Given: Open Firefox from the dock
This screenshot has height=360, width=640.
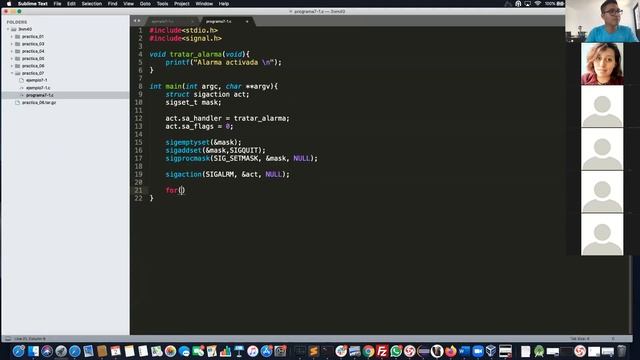Looking at the screenshot, I should point(451,351).
